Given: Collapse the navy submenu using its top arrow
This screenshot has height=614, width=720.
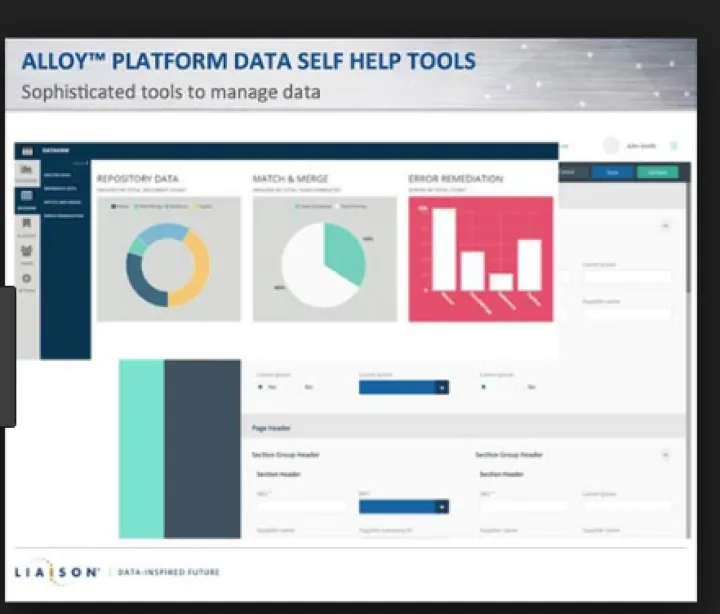Looking at the screenshot, I should click(86, 163).
